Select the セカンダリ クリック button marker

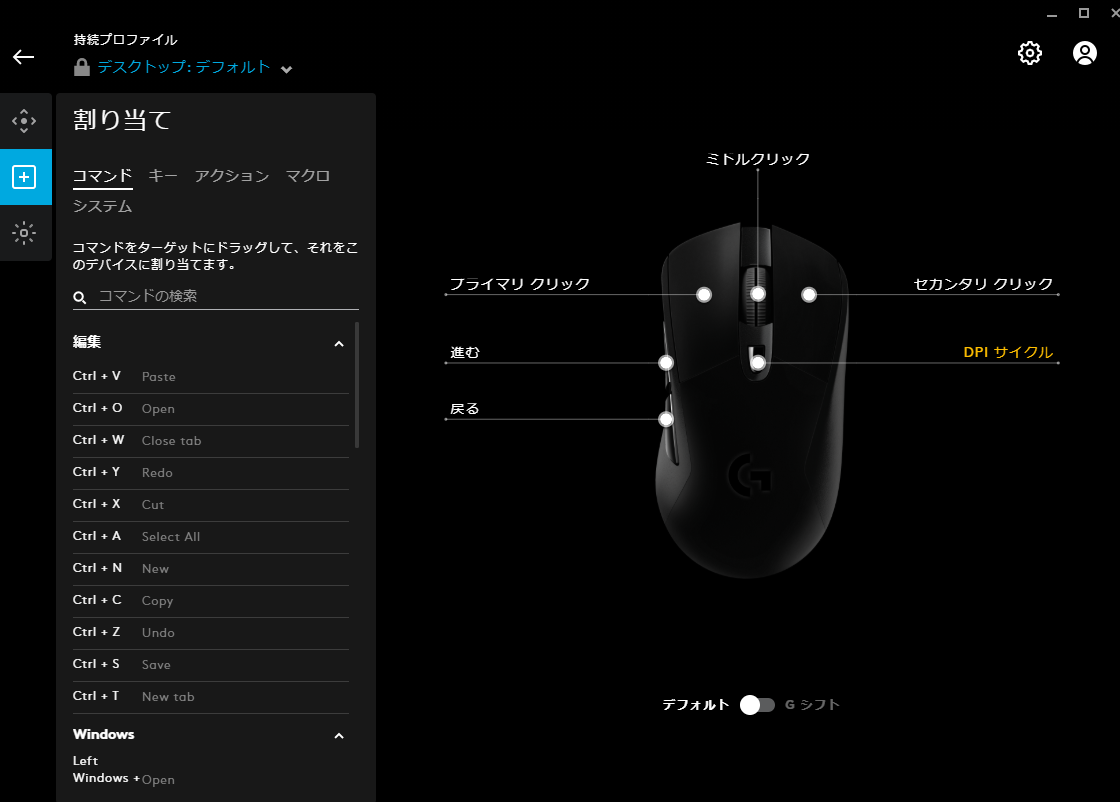point(809,295)
